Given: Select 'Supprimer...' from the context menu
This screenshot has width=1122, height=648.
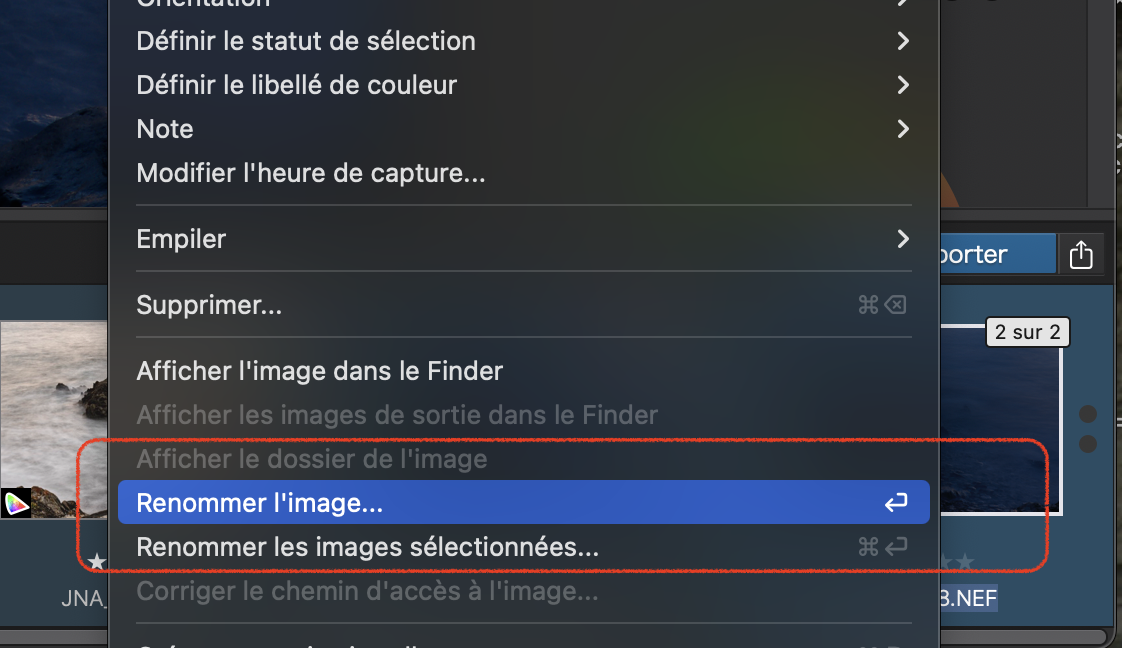Looking at the screenshot, I should coord(209,305).
